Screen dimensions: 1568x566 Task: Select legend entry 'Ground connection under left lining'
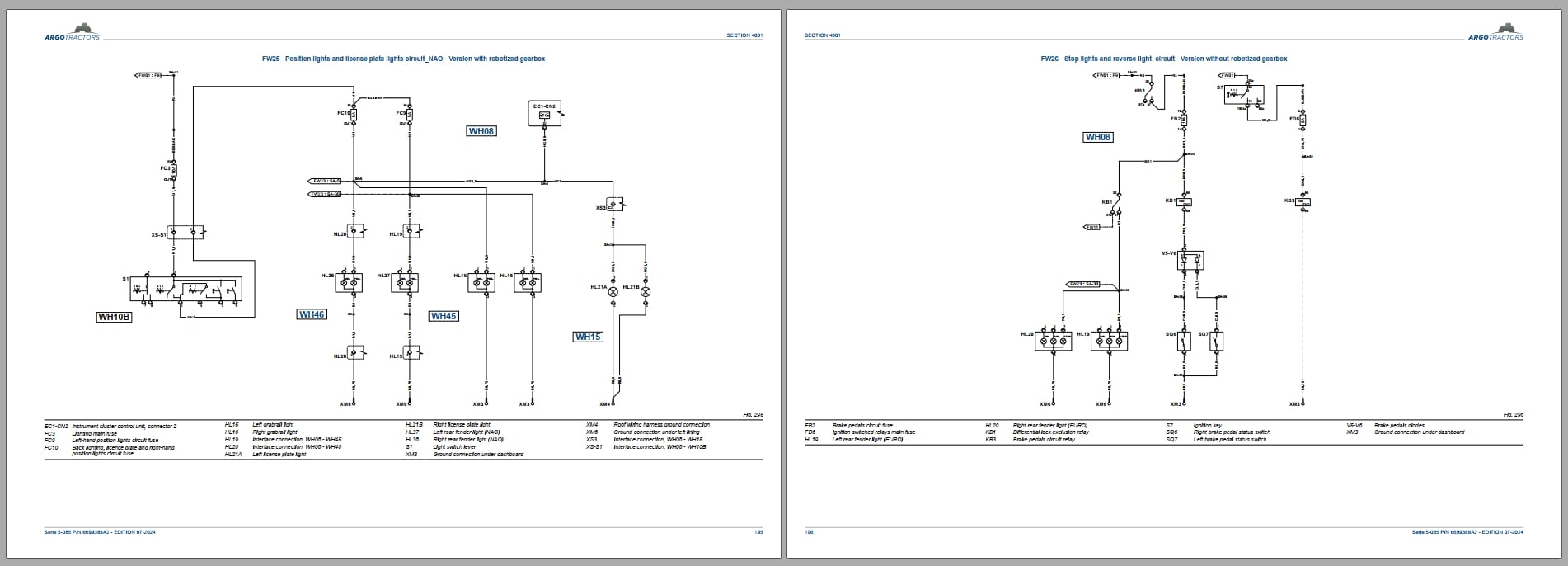[x=656, y=432]
